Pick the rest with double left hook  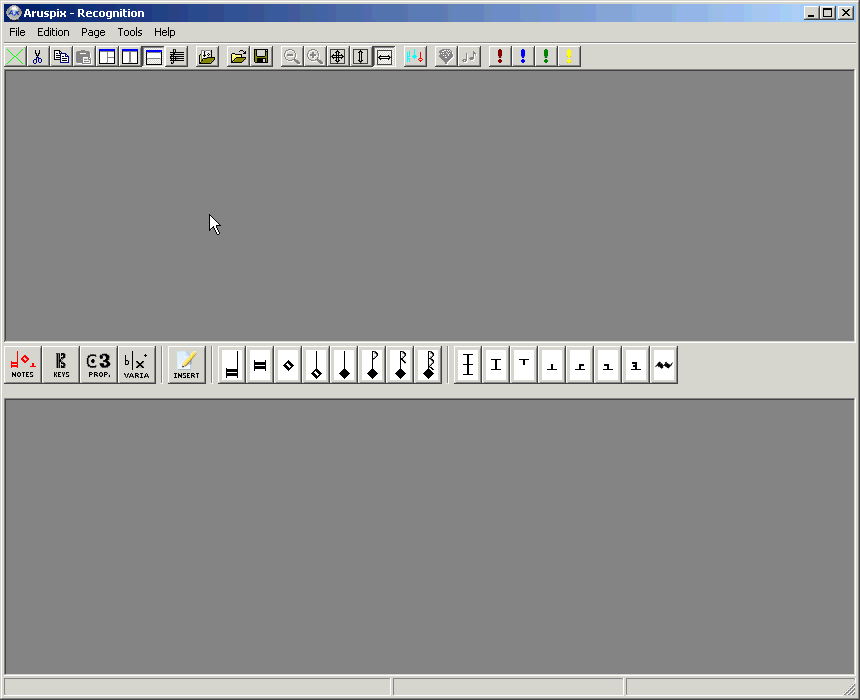(636, 365)
